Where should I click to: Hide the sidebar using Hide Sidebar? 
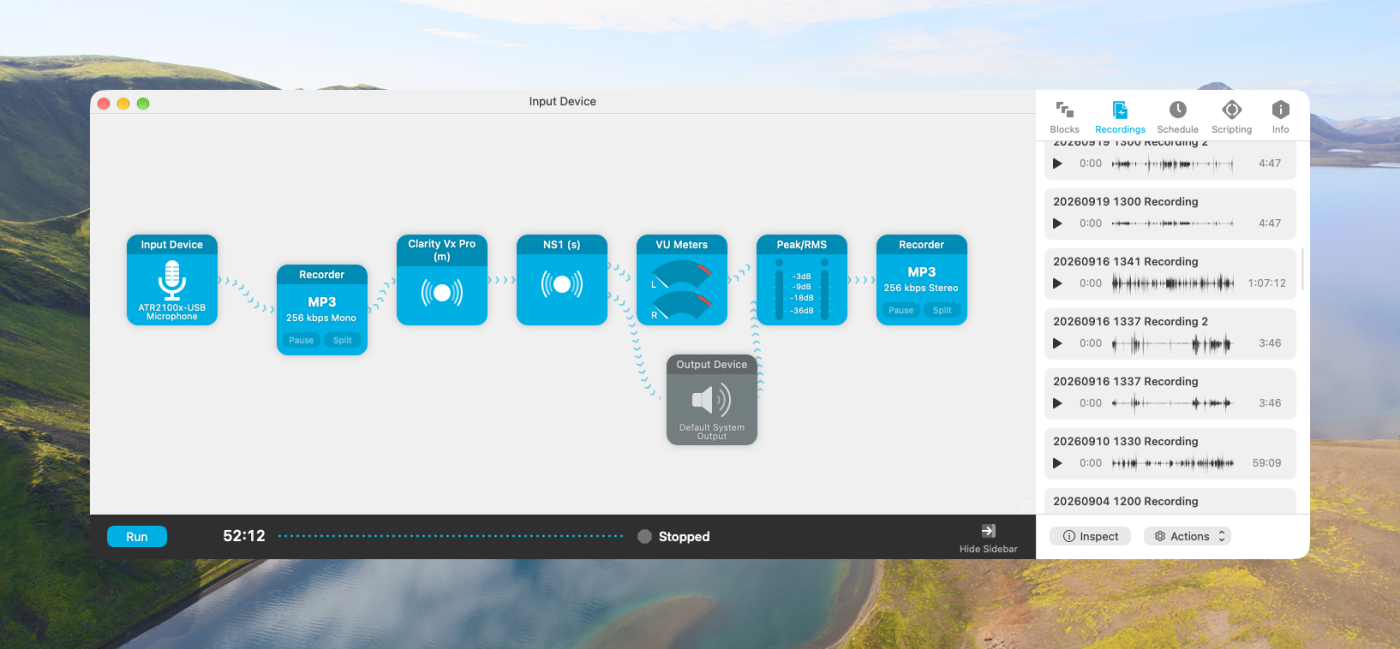coord(988,537)
